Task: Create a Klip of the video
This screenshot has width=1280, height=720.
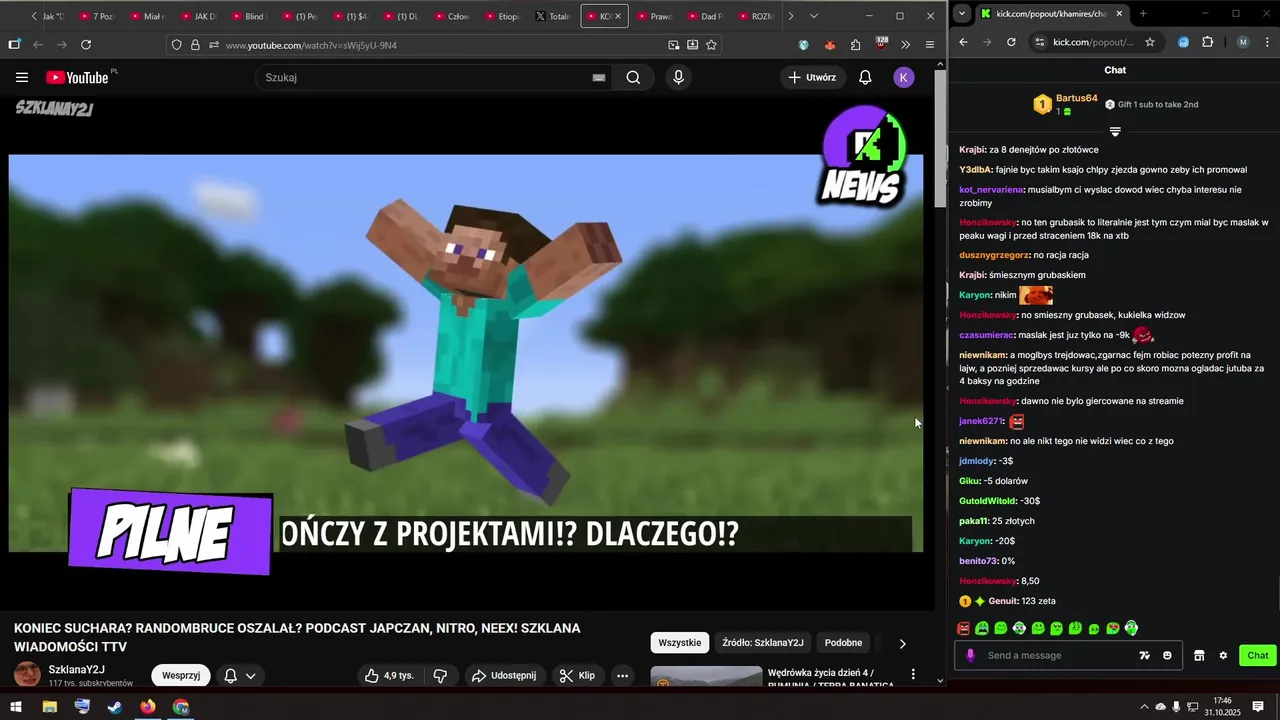Action: [577, 675]
